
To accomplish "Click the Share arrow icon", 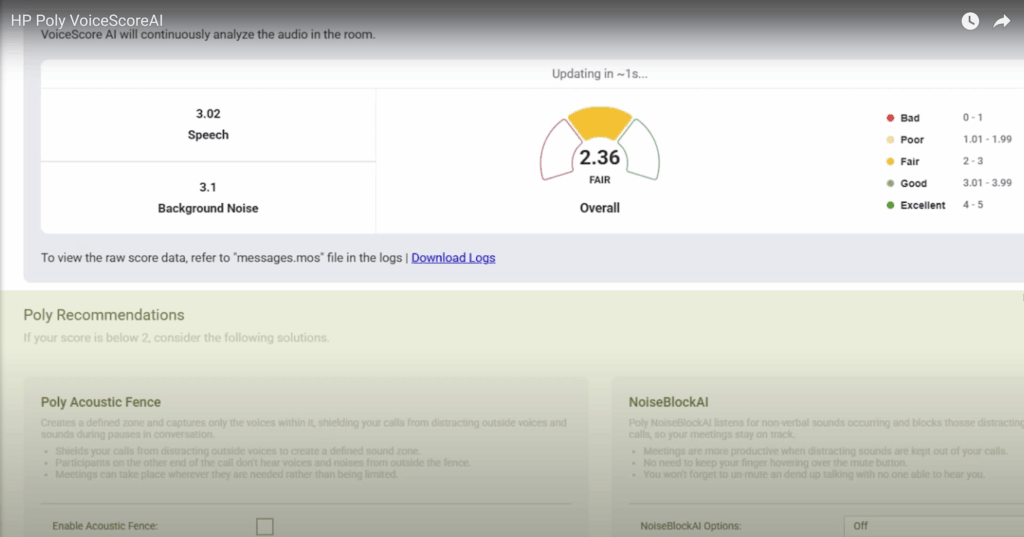I will (1001, 21).
